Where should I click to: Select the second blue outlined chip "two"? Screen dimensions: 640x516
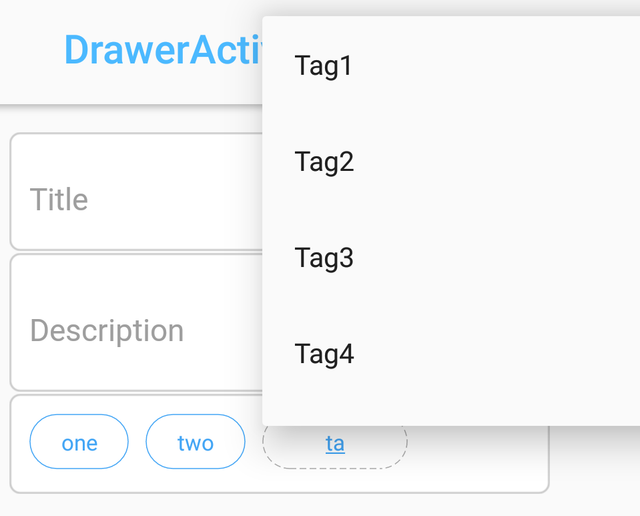195,442
